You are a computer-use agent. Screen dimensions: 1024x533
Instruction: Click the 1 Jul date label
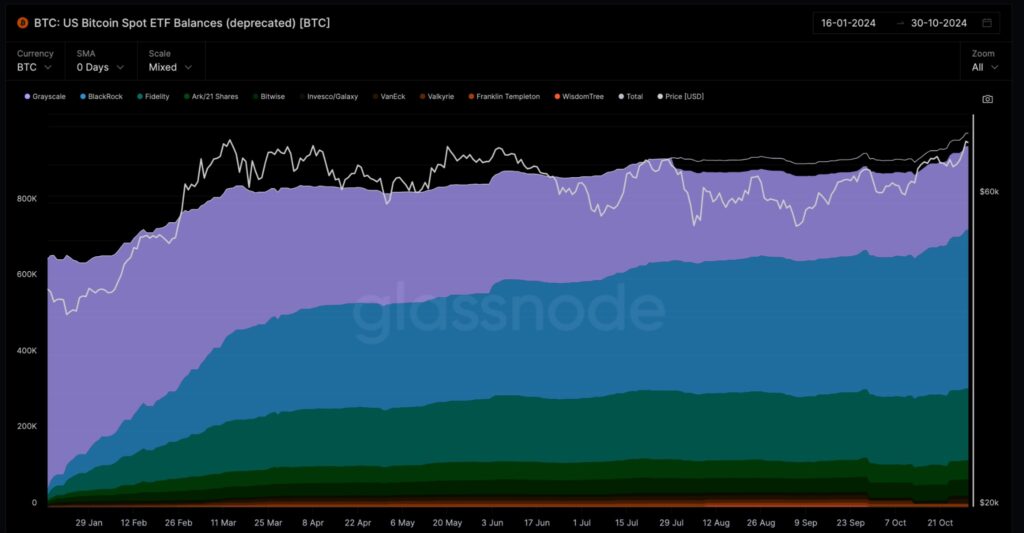point(581,523)
